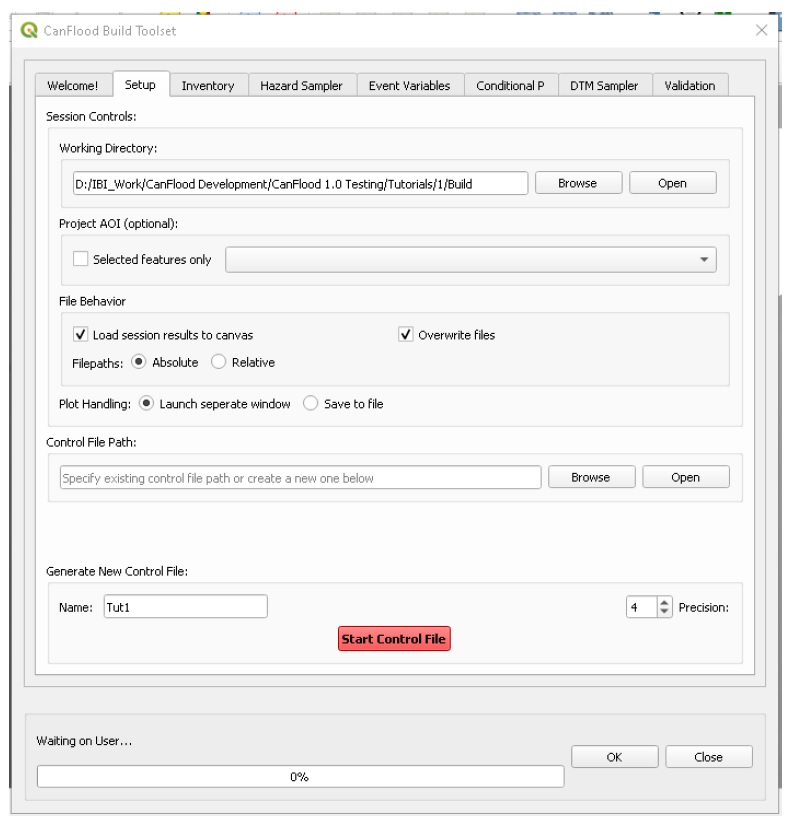
Task: Click the Precision value field showing 4
Action: pos(641,608)
